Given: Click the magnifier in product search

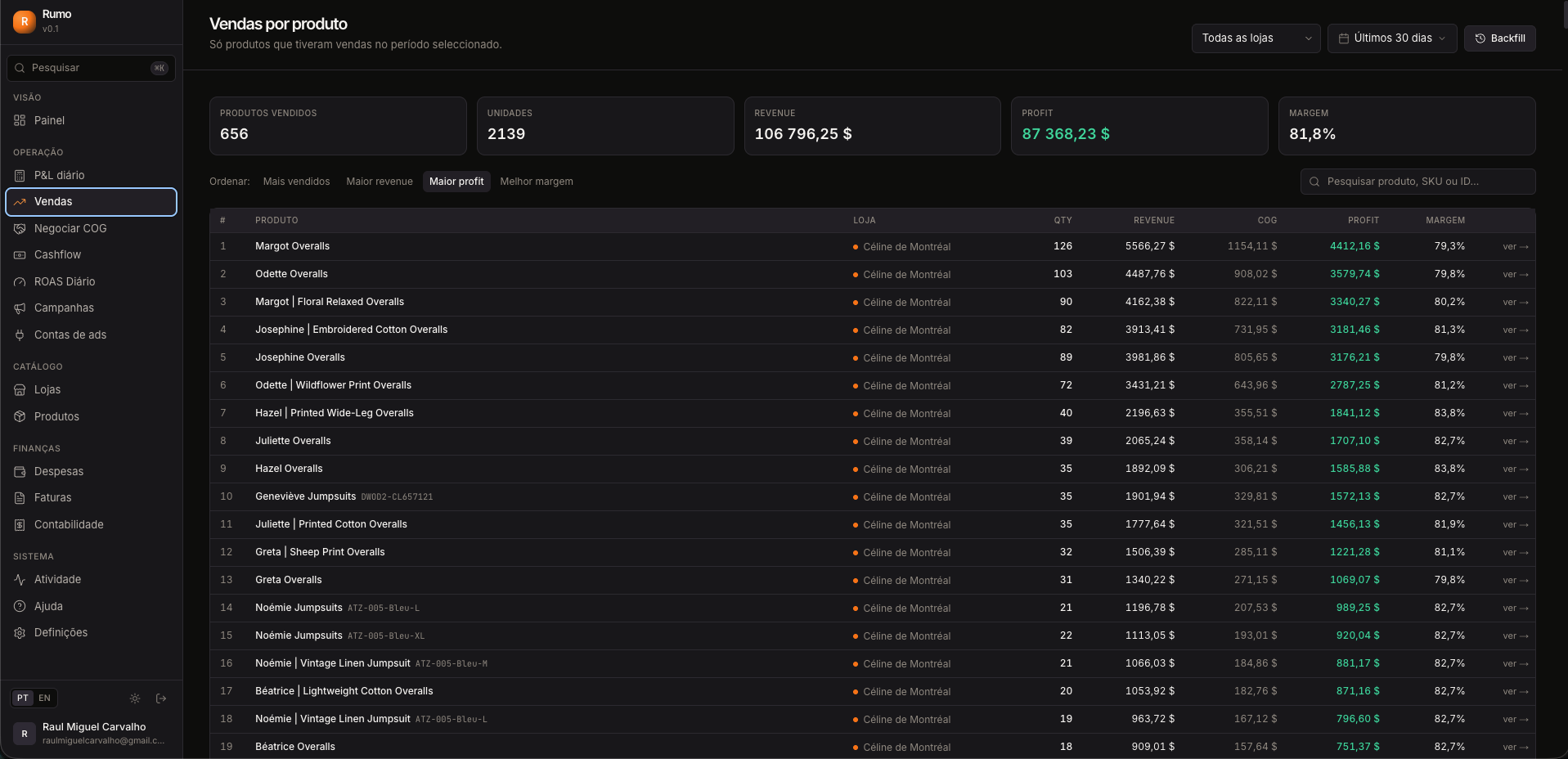Looking at the screenshot, I should tap(1314, 182).
